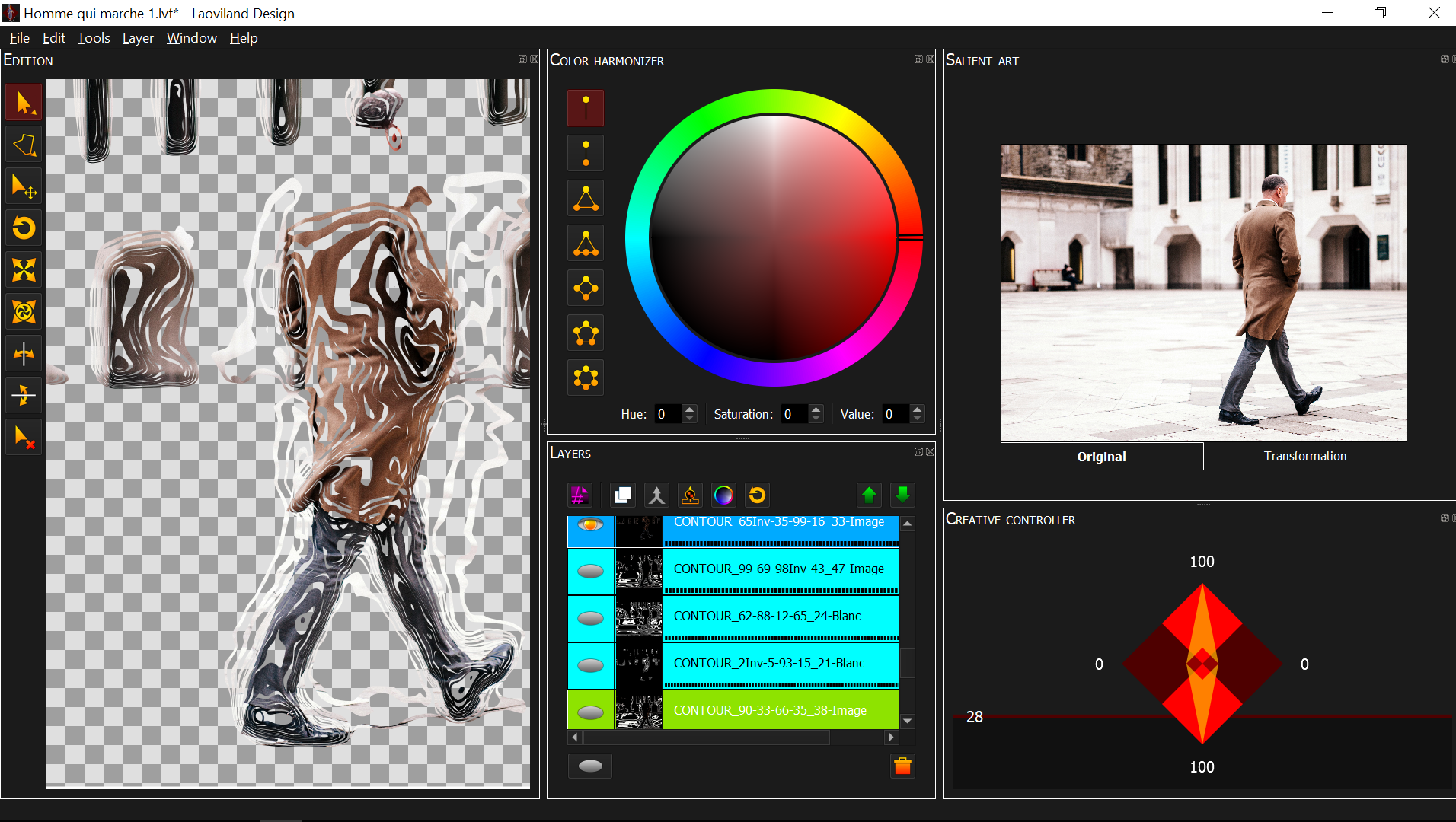The height and width of the screenshot is (822, 1456).
Task: Open the Help menu
Action: click(x=244, y=38)
